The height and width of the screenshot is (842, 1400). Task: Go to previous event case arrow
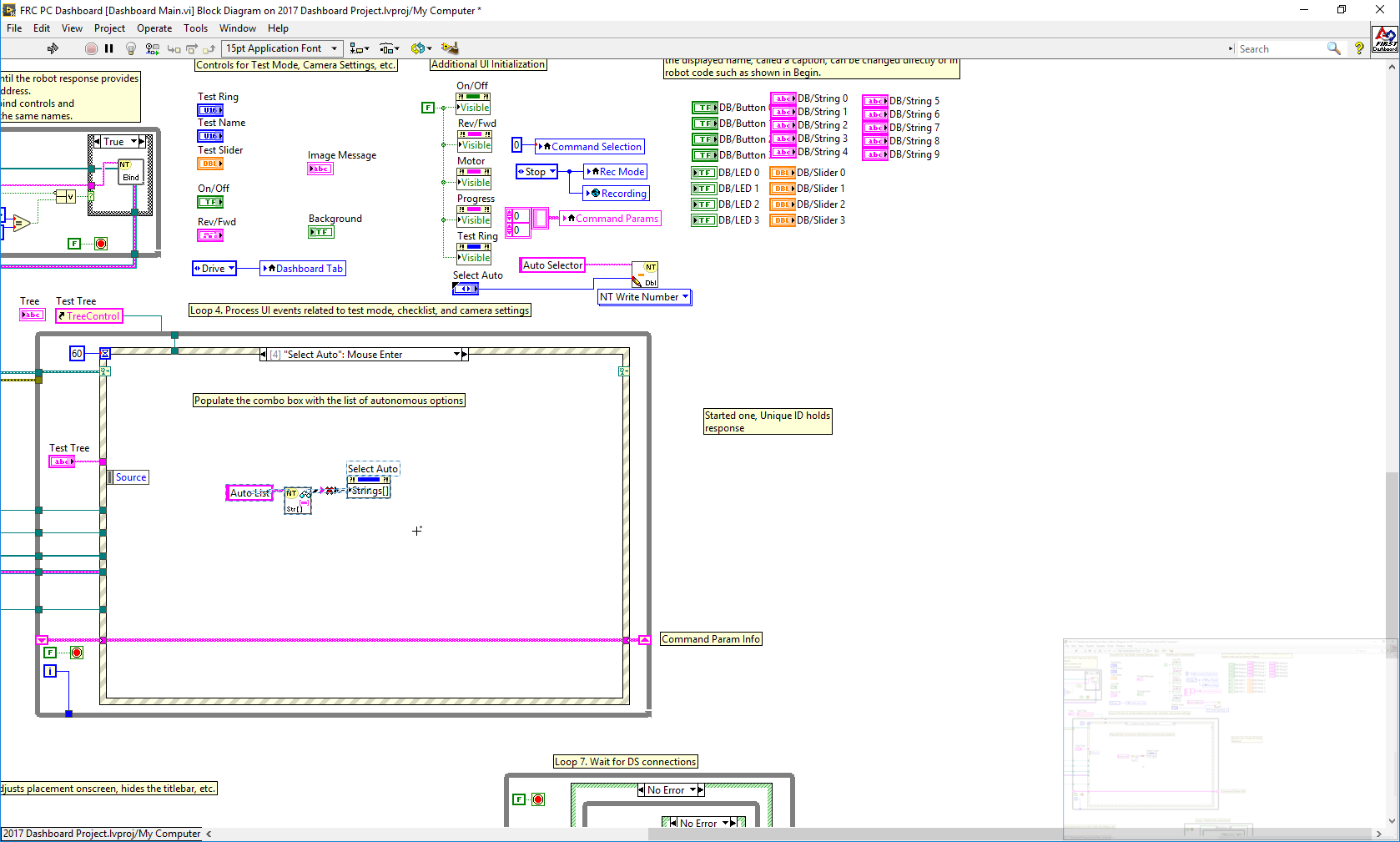click(264, 355)
